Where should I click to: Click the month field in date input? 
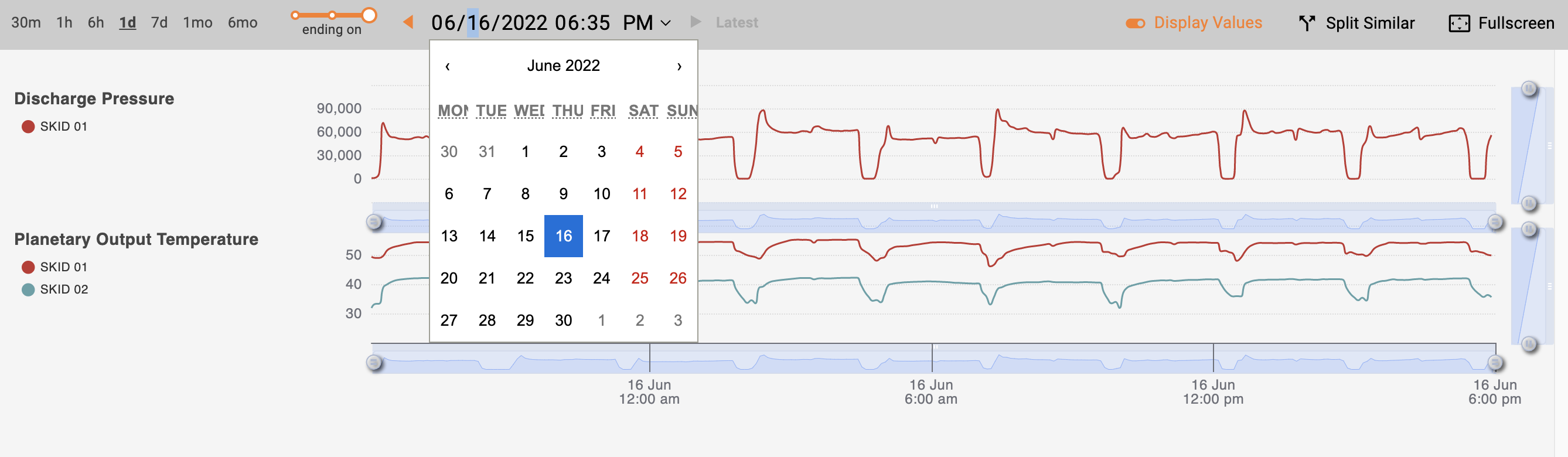tap(443, 23)
